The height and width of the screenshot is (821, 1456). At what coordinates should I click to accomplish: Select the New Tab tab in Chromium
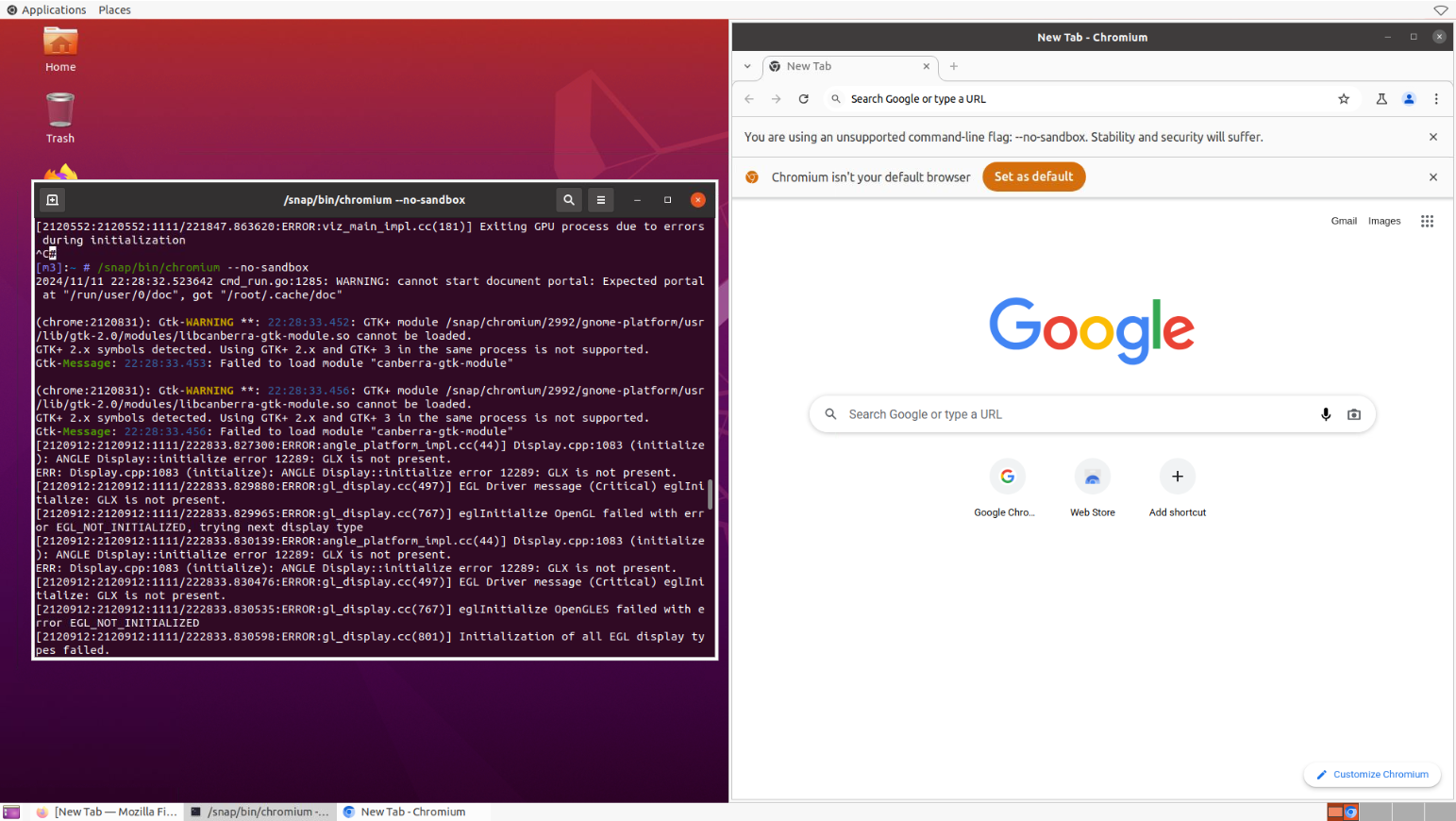pos(848,66)
